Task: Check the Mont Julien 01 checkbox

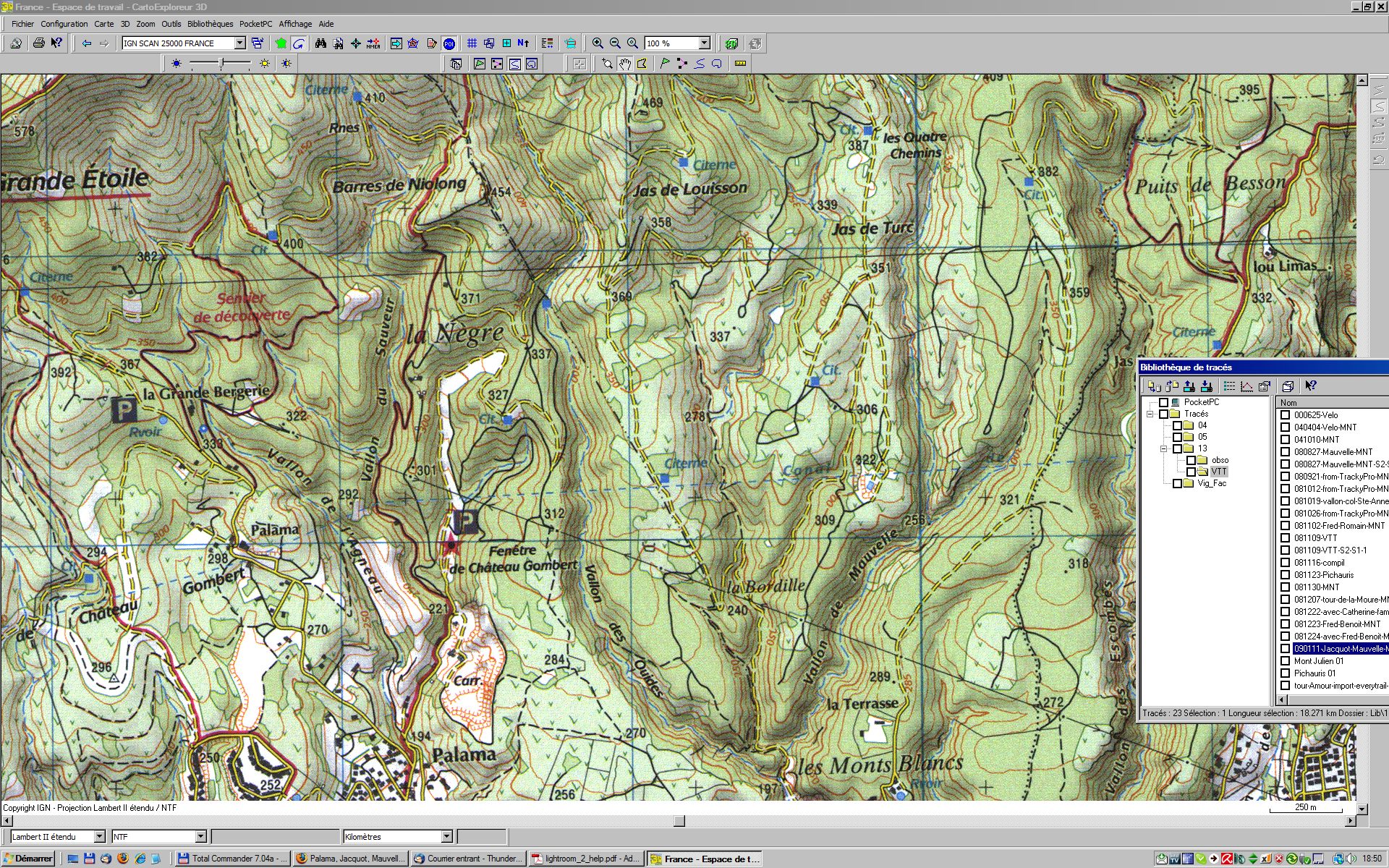Action: point(1286,661)
